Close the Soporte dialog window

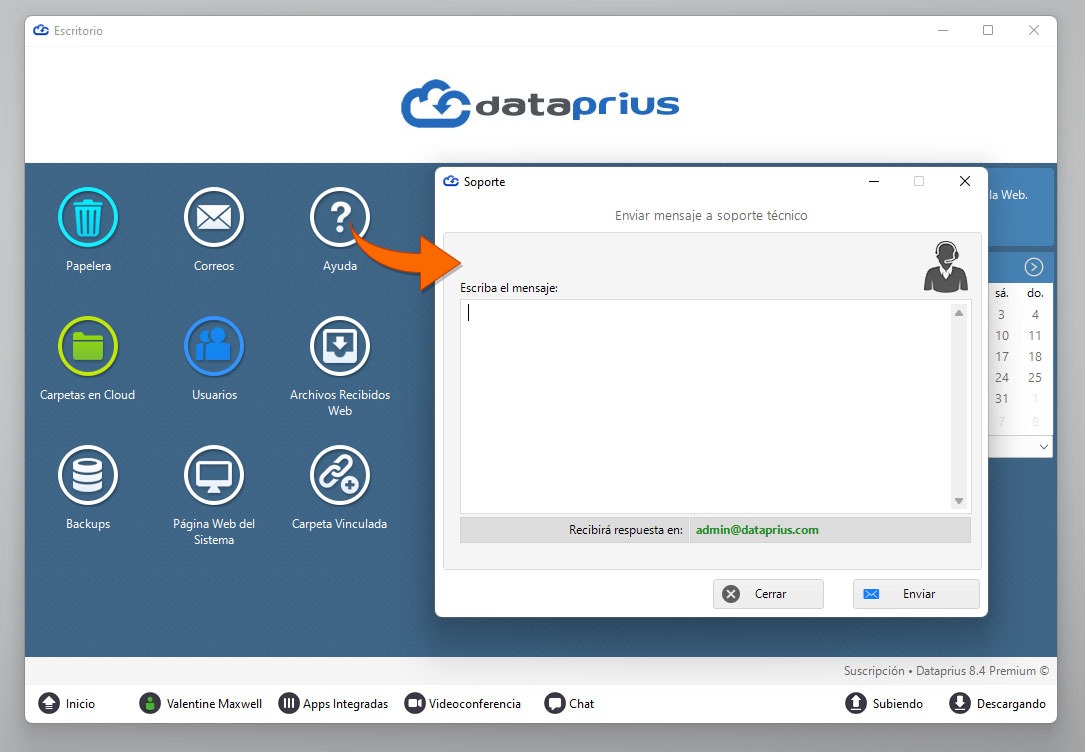click(x=965, y=181)
